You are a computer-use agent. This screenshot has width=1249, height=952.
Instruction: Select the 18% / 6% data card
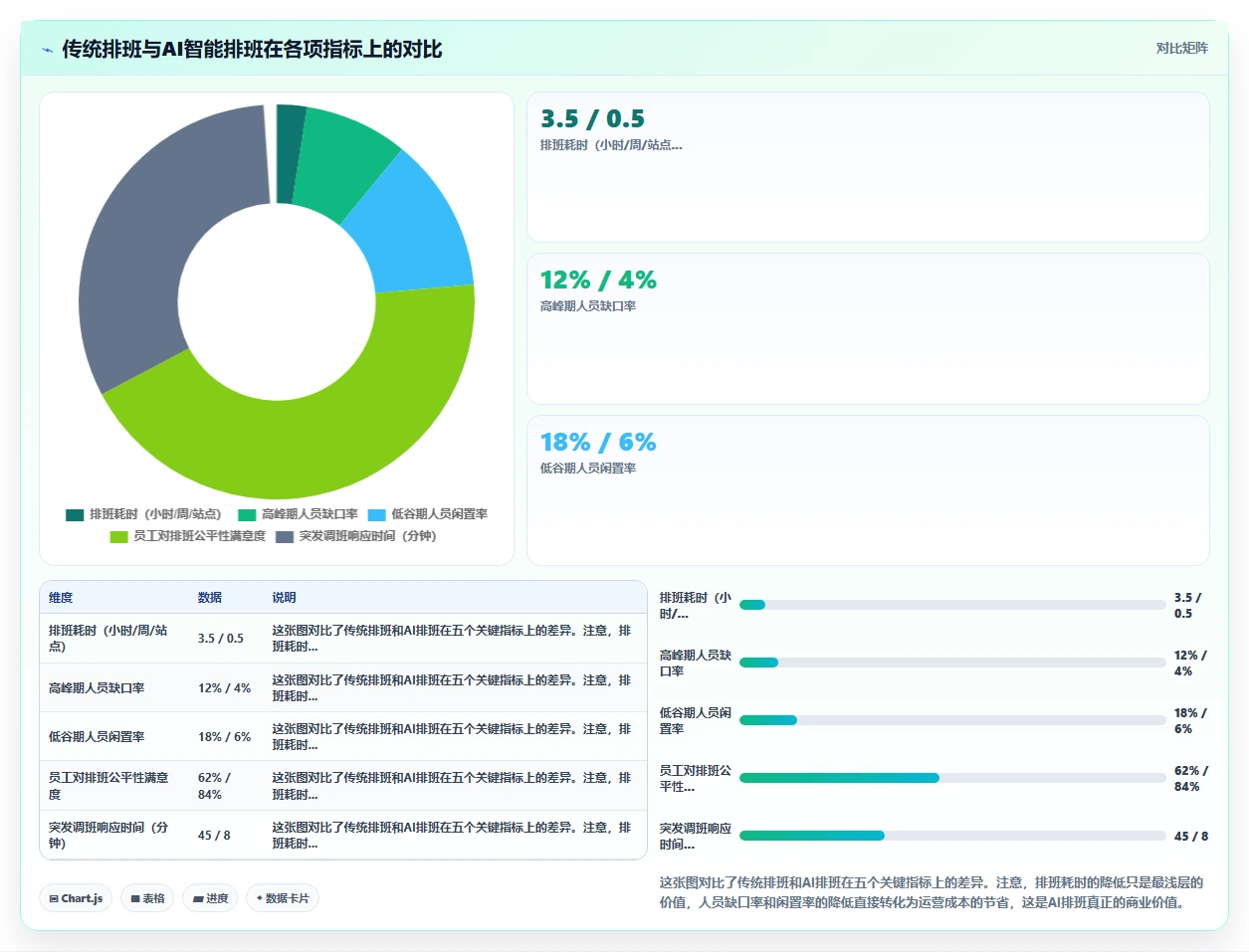pyautogui.click(x=868, y=490)
